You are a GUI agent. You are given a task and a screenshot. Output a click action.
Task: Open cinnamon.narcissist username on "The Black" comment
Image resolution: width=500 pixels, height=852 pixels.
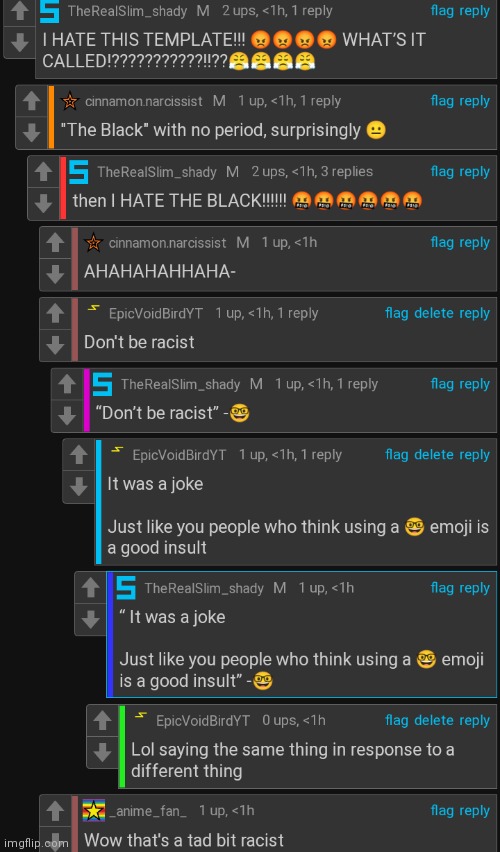click(143, 101)
